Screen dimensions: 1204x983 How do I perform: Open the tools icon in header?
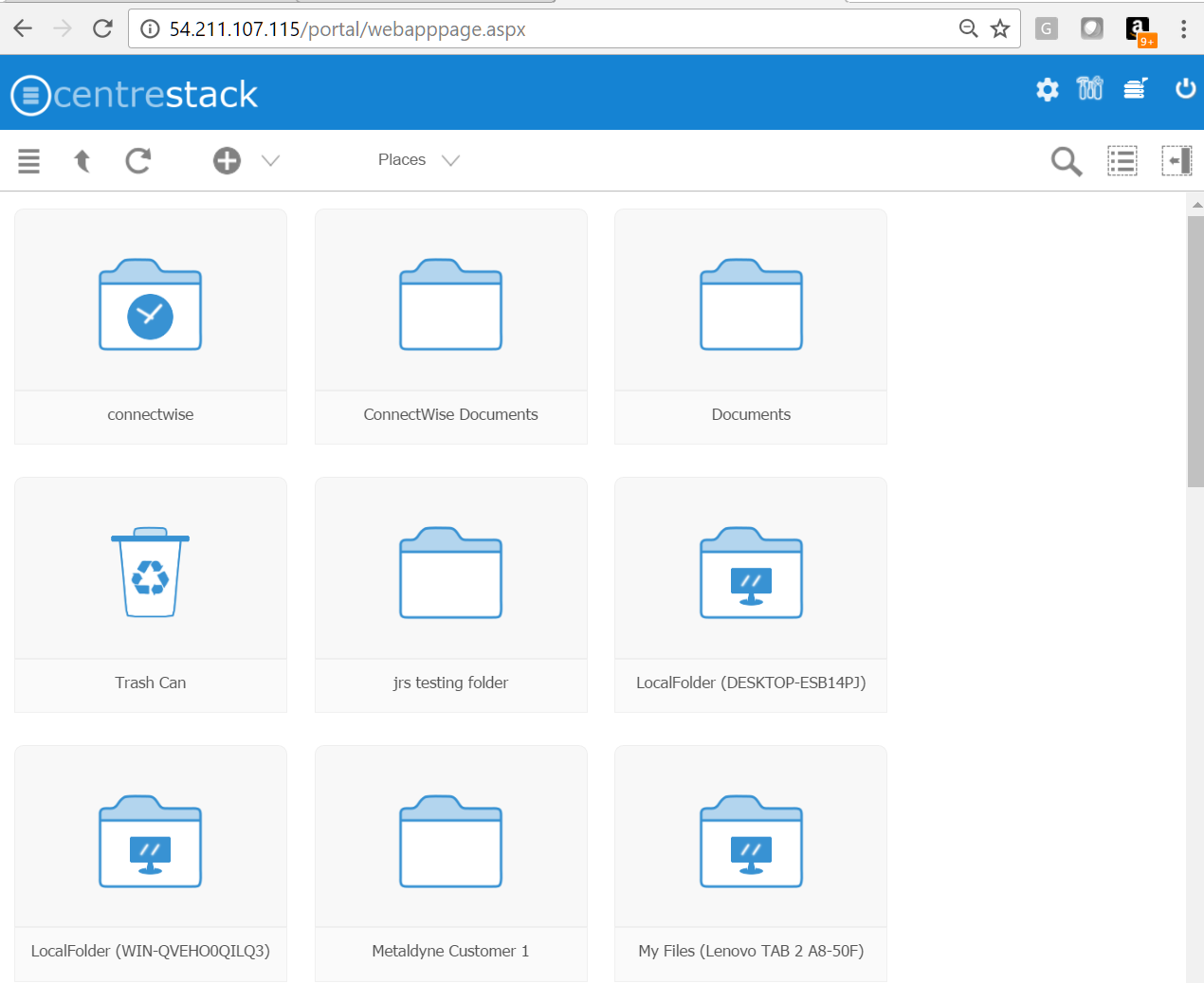click(1090, 88)
